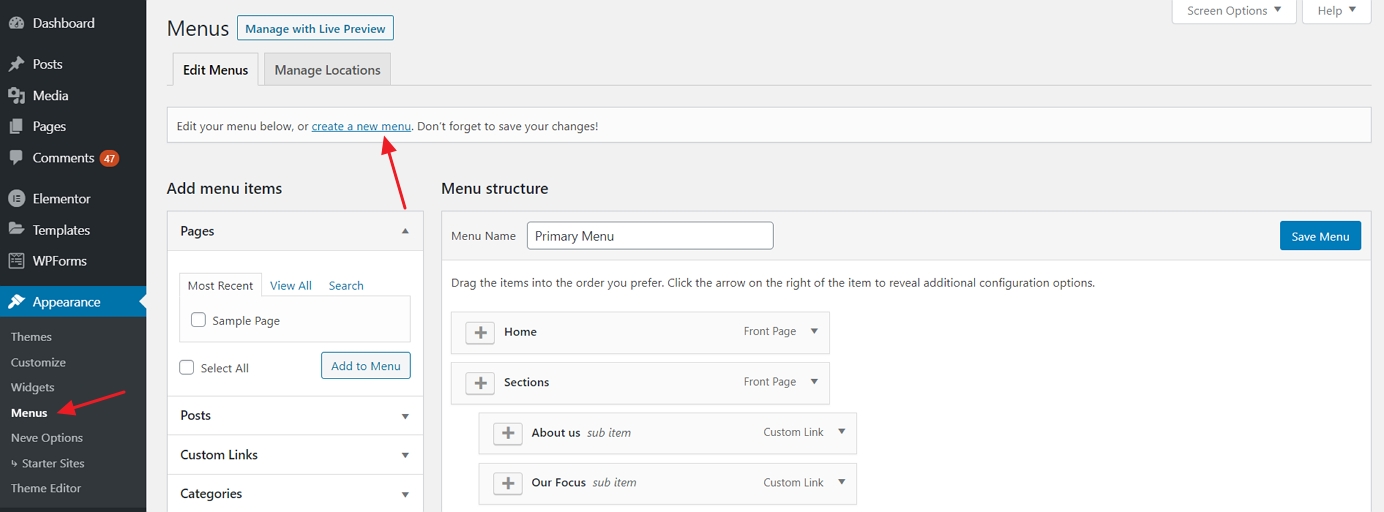This screenshot has width=1384, height=512.
Task: Click the Comments speech bubble icon
Action: (16, 158)
